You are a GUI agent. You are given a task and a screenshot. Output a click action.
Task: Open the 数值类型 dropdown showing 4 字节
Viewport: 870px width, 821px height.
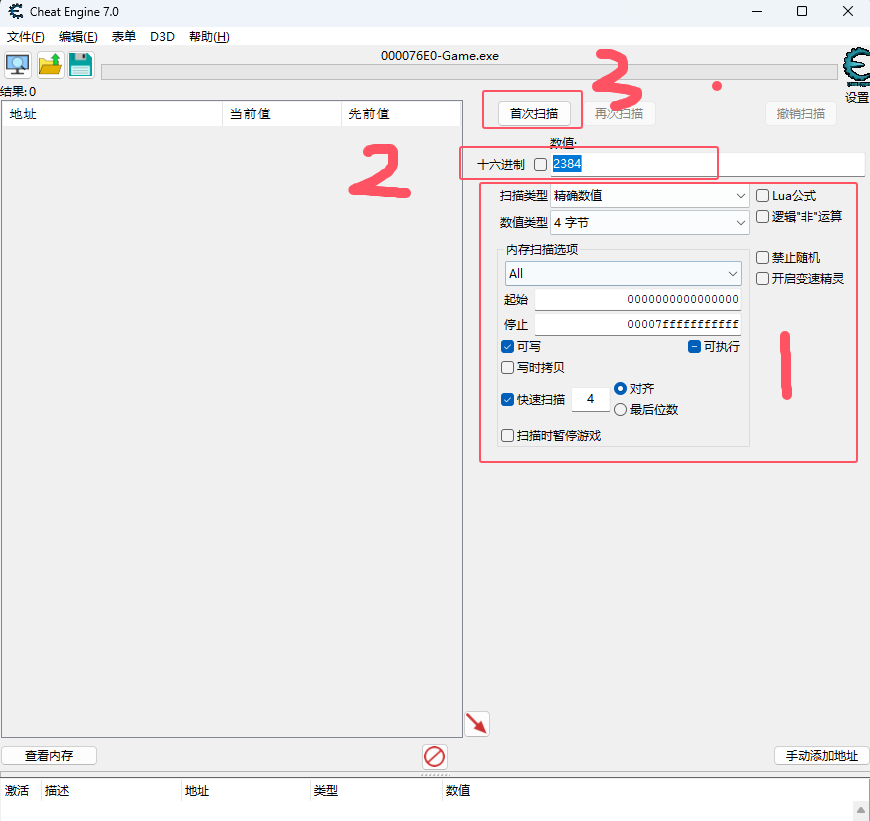pos(649,222)
